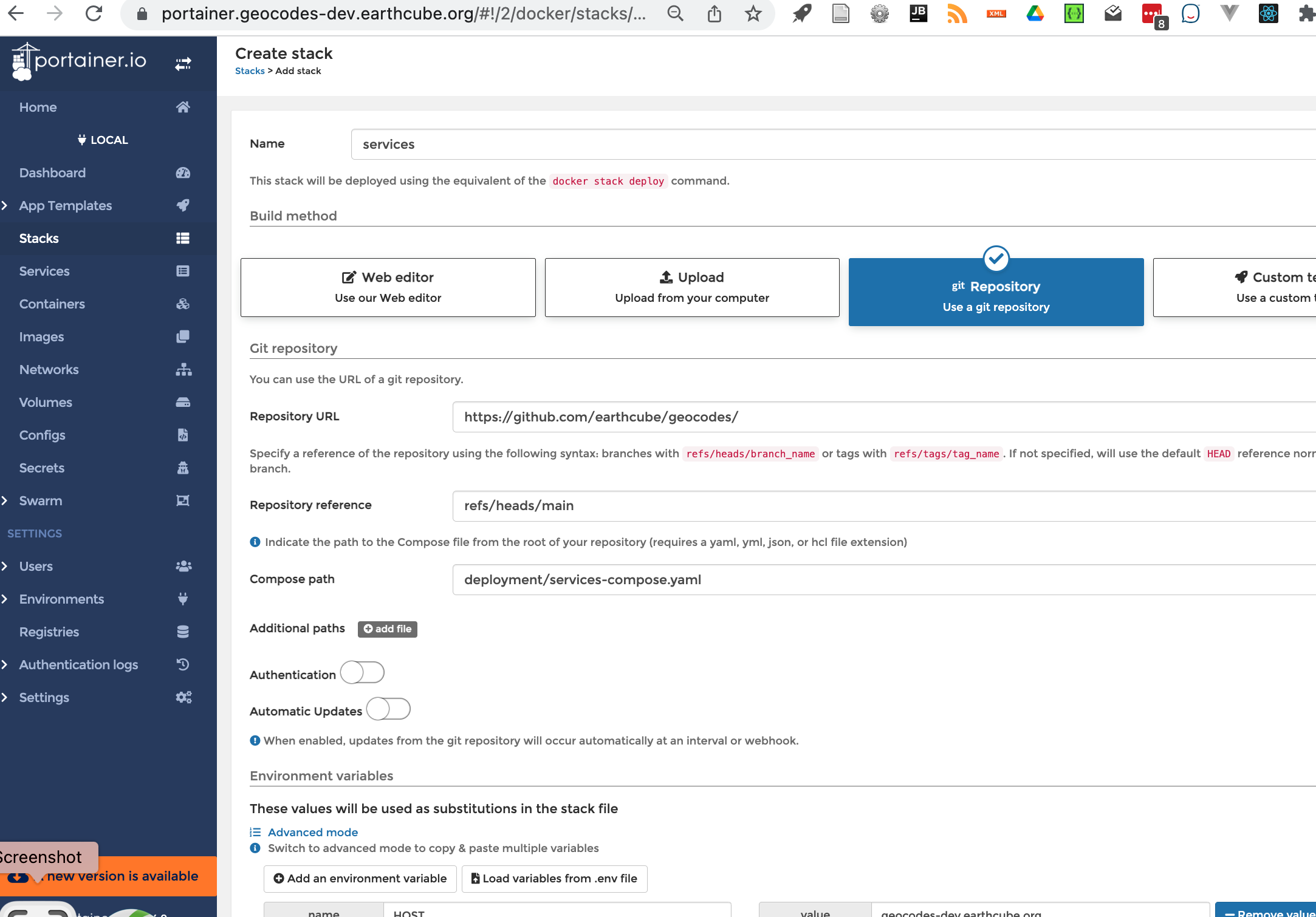1316x917 pixels.
Task: Reload the page with browser refresh icon
Action: pos(94,13)
